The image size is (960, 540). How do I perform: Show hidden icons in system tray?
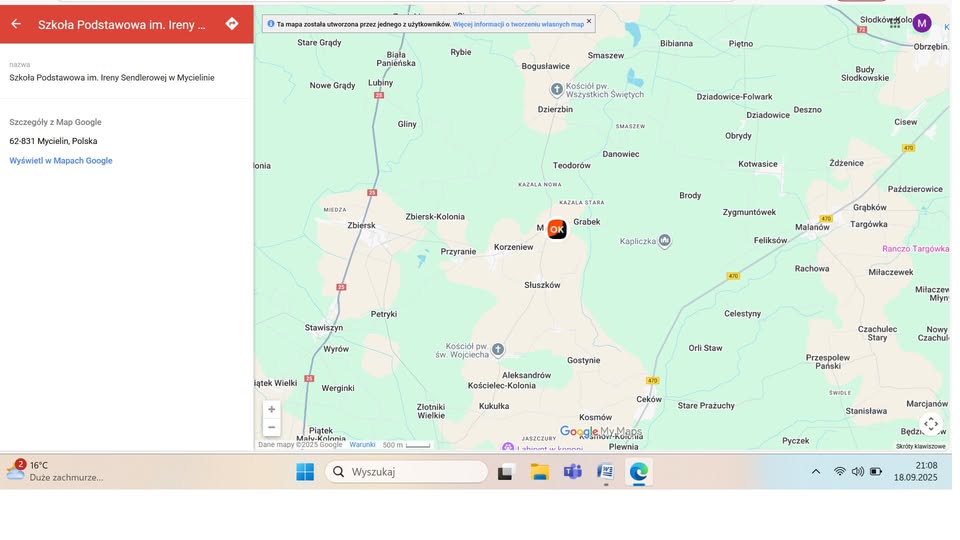pos(816,472)
